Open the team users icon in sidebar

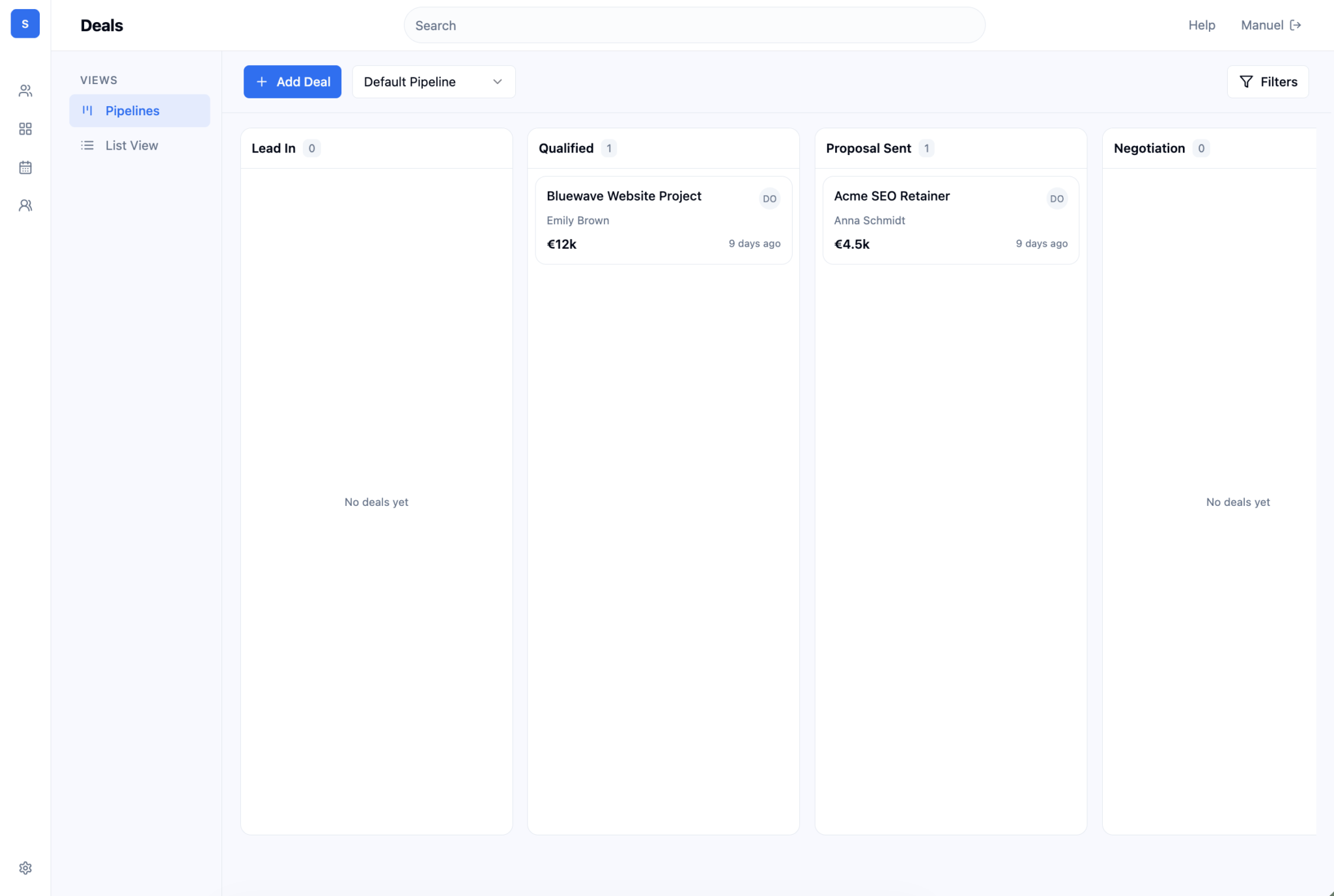(x=25, y=206)
